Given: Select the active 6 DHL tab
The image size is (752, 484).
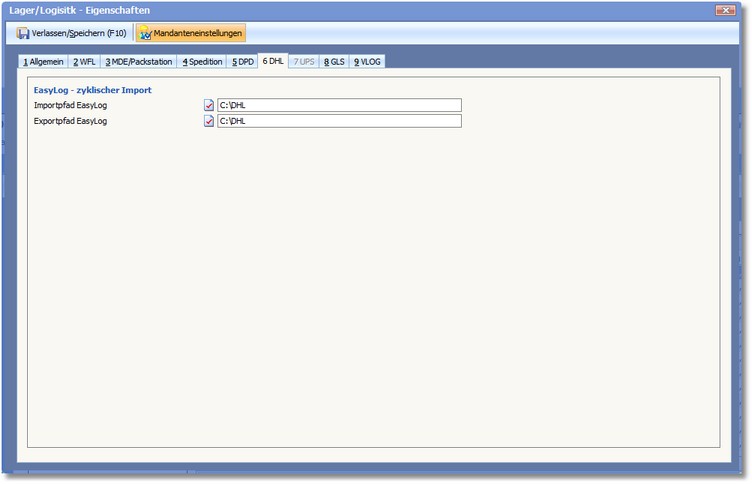Looking at the screenshot, I should (273, 61).
